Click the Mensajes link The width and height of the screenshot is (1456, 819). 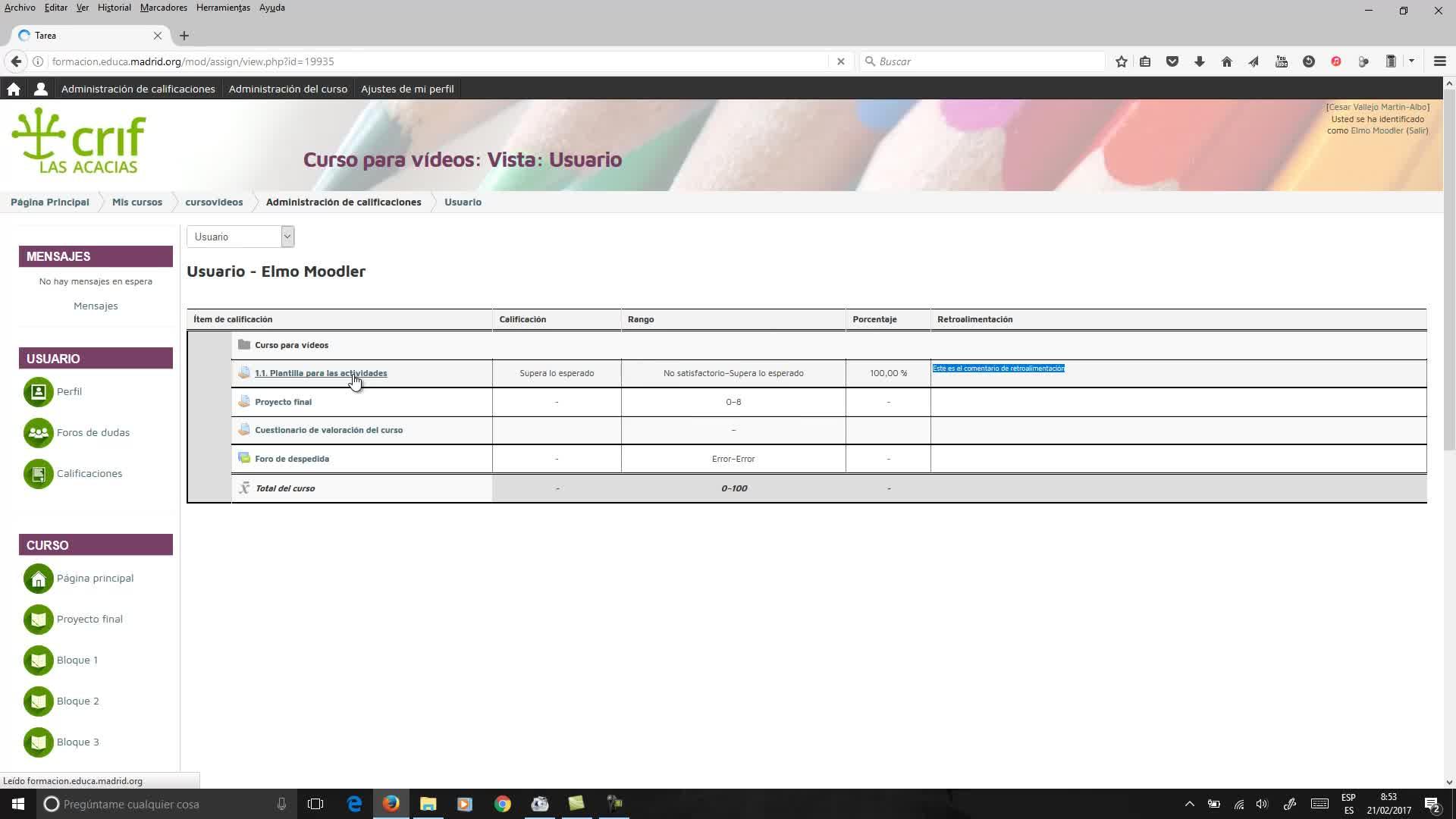pyautogui.click(x=96, y=306)
